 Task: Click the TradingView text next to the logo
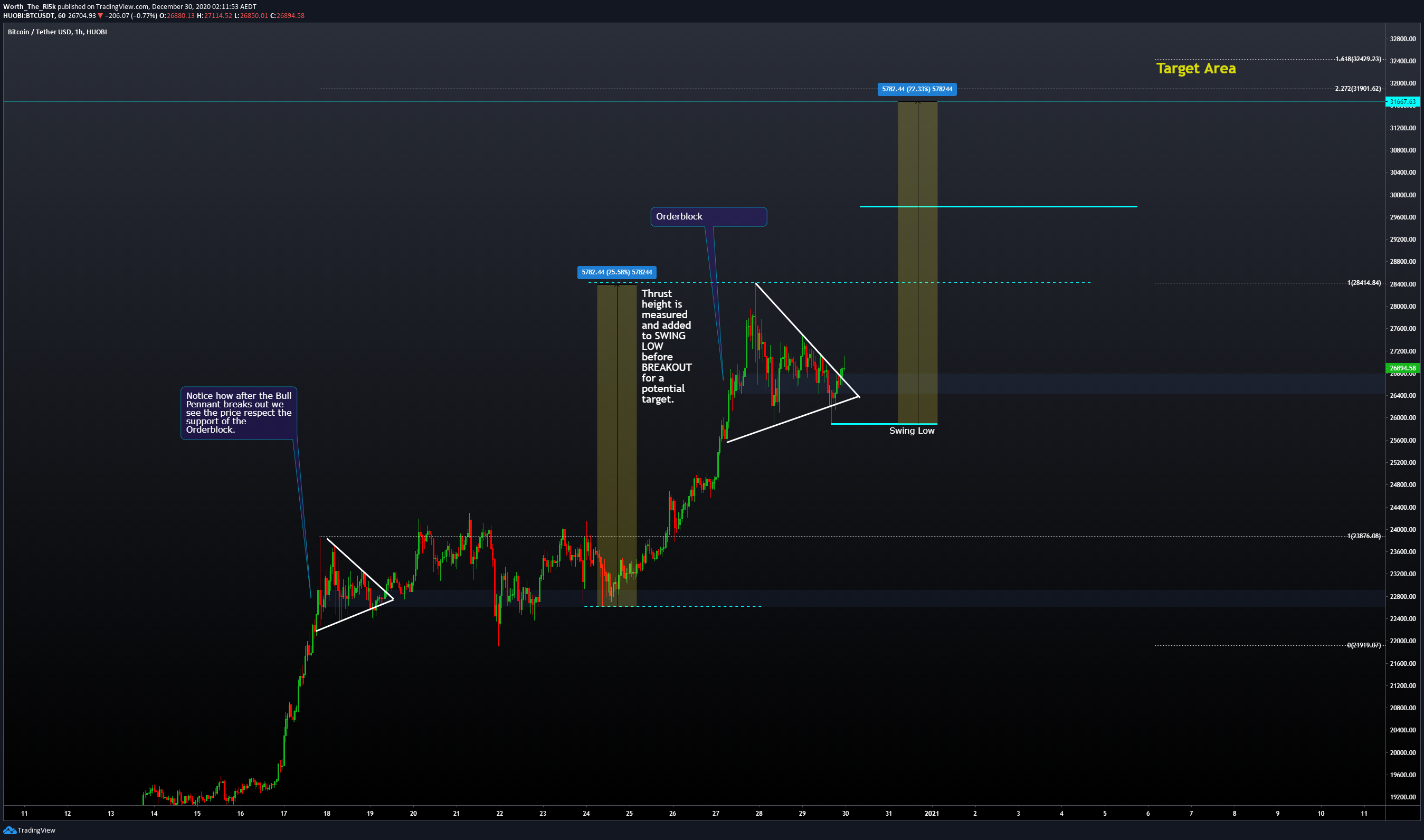click(x=36, y=831)
